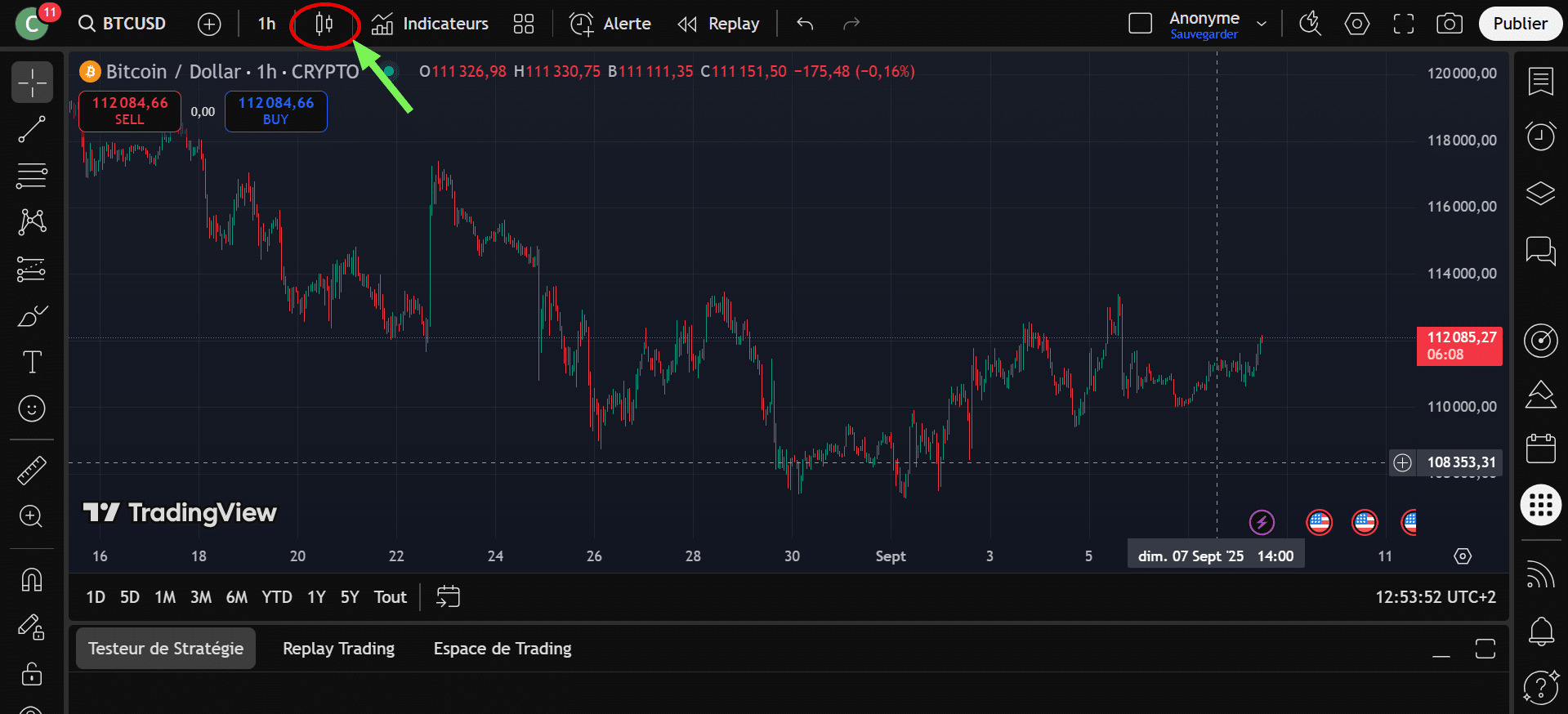
Task: Click the add symbol plus icon
Action: [x=209, y=25]
